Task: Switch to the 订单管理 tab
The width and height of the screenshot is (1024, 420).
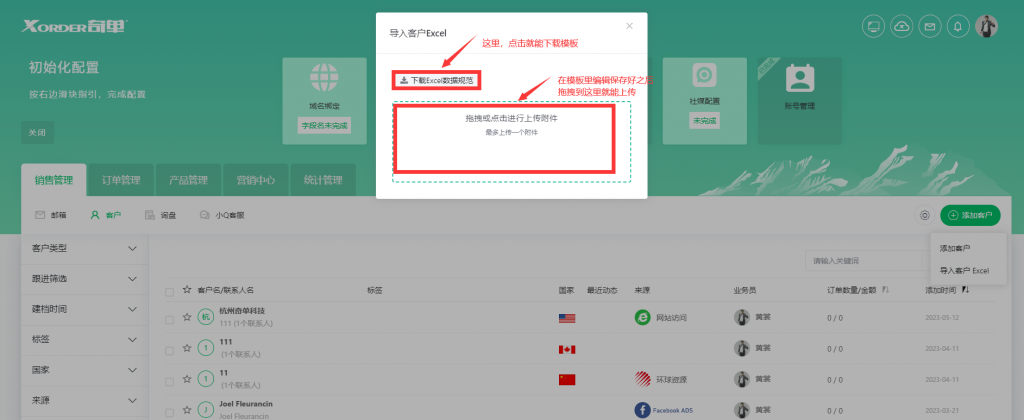Action: (x=120, y=180)
